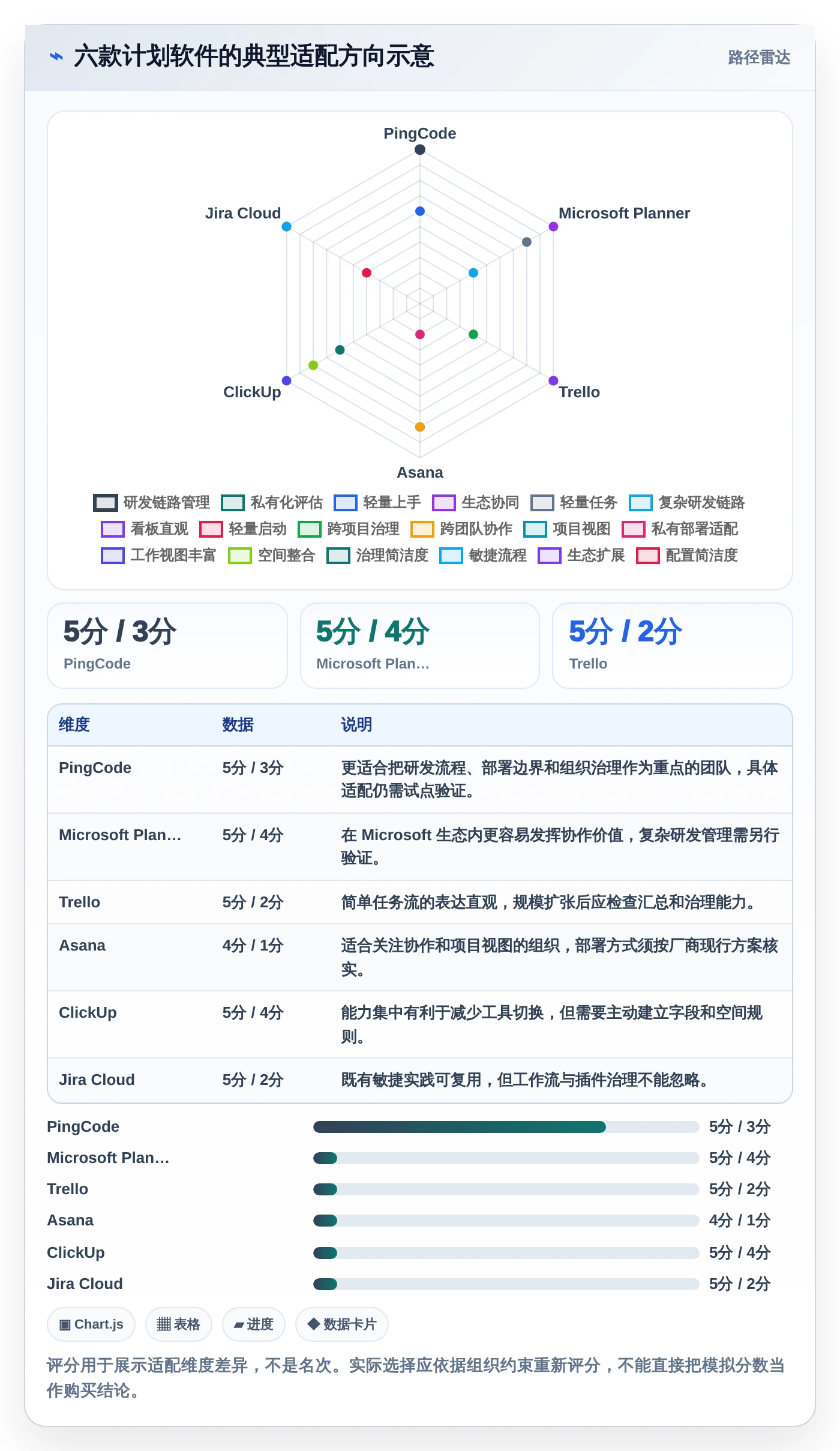Click the Jira Cloud progress bar
The image size is (840, 1451).
506,1284
